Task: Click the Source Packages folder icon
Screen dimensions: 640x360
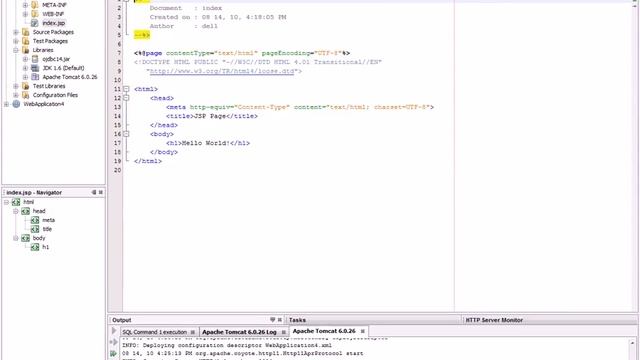Action: 25,32
